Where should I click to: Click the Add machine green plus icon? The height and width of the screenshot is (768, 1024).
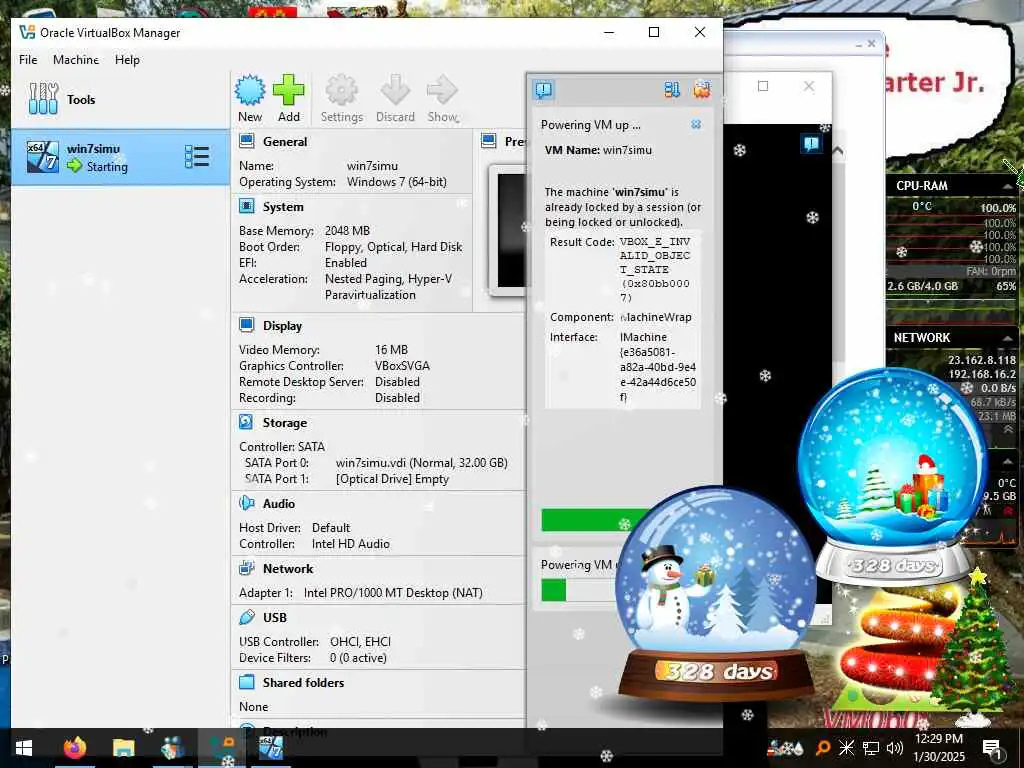tap(289, 90)
